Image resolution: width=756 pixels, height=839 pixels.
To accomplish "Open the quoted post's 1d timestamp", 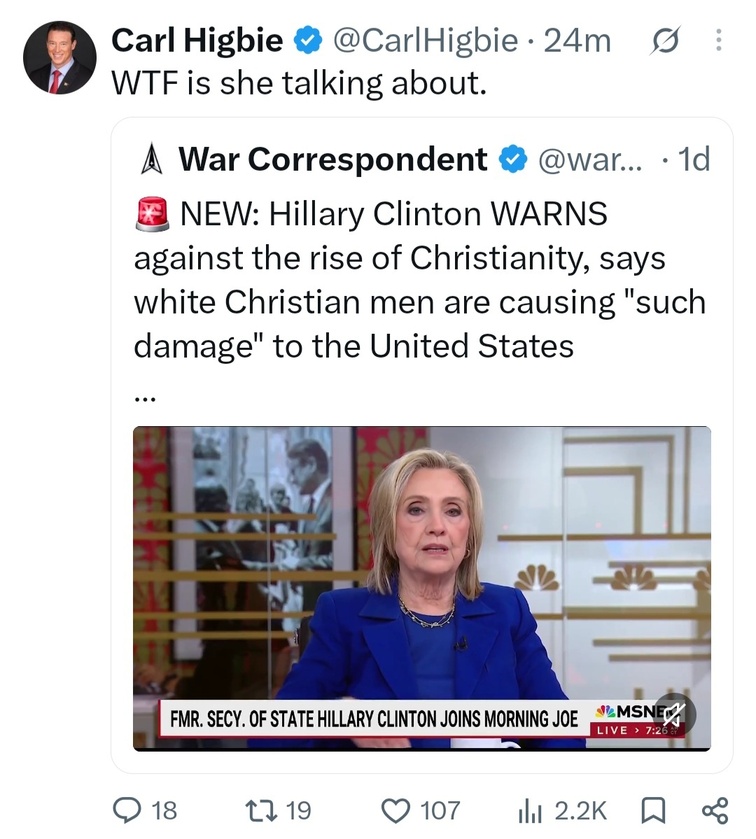I will click(693, 159).
